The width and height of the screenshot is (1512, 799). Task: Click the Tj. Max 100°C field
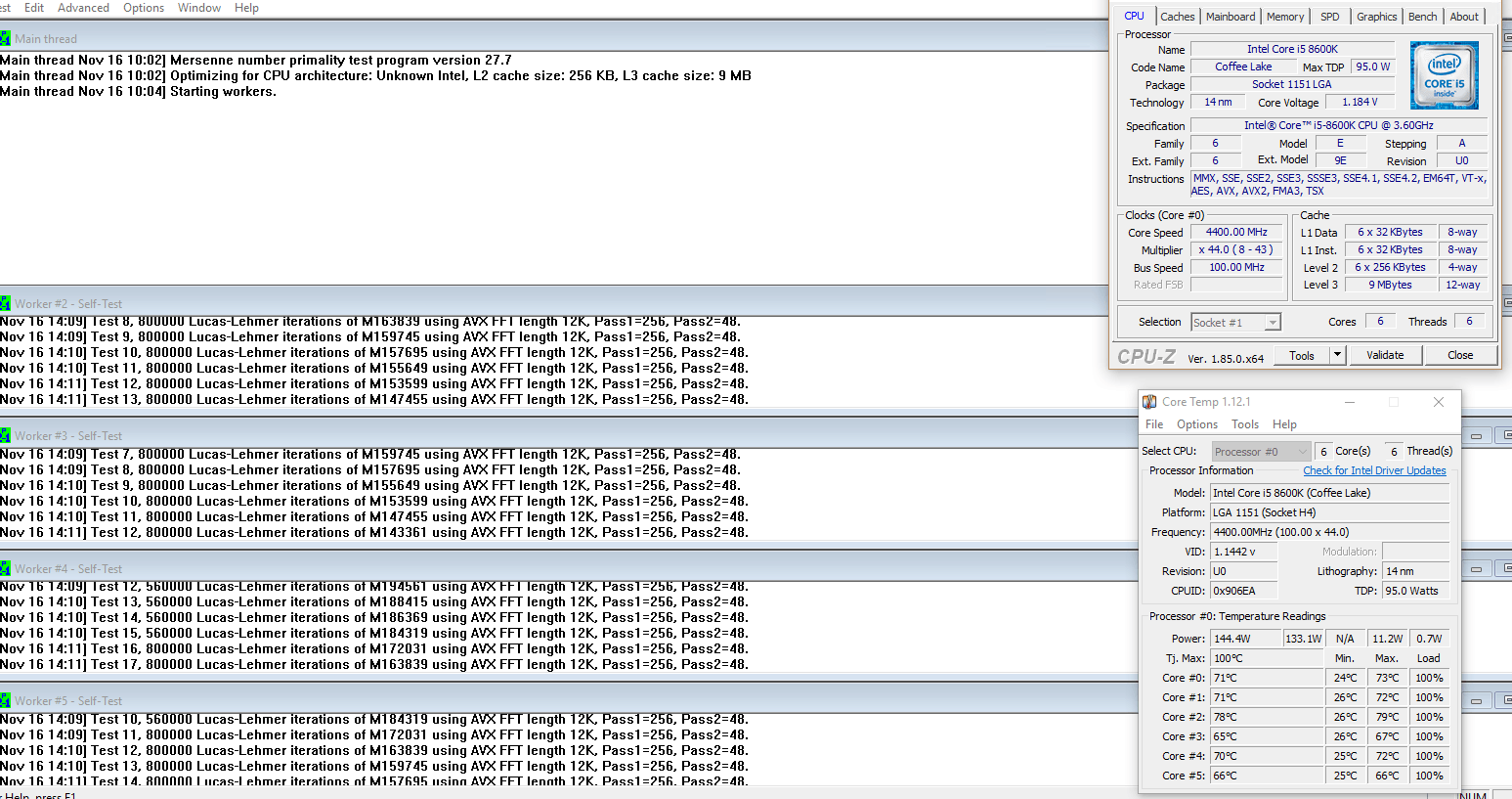[1267, 658]
